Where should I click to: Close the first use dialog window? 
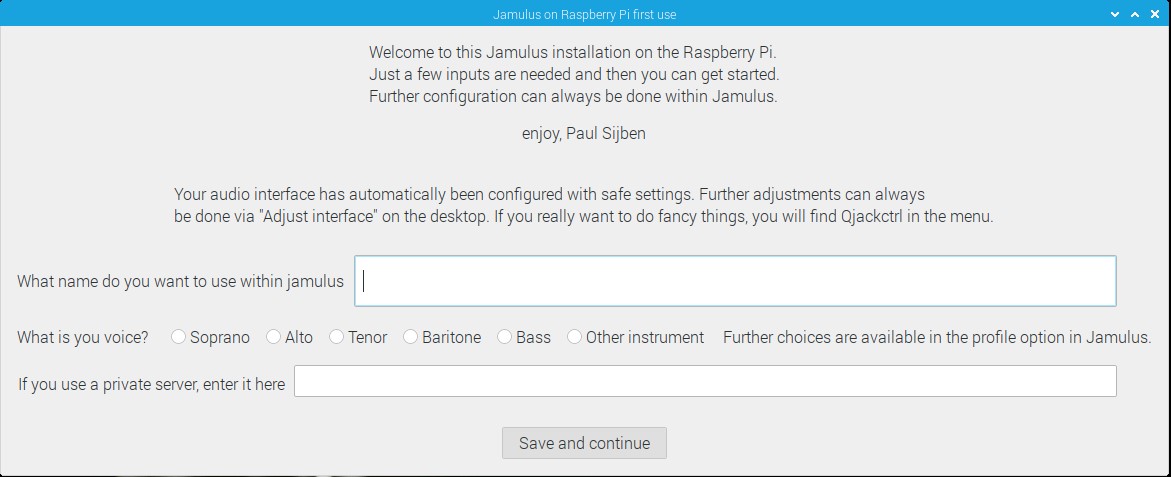[x=1155, y=14]
